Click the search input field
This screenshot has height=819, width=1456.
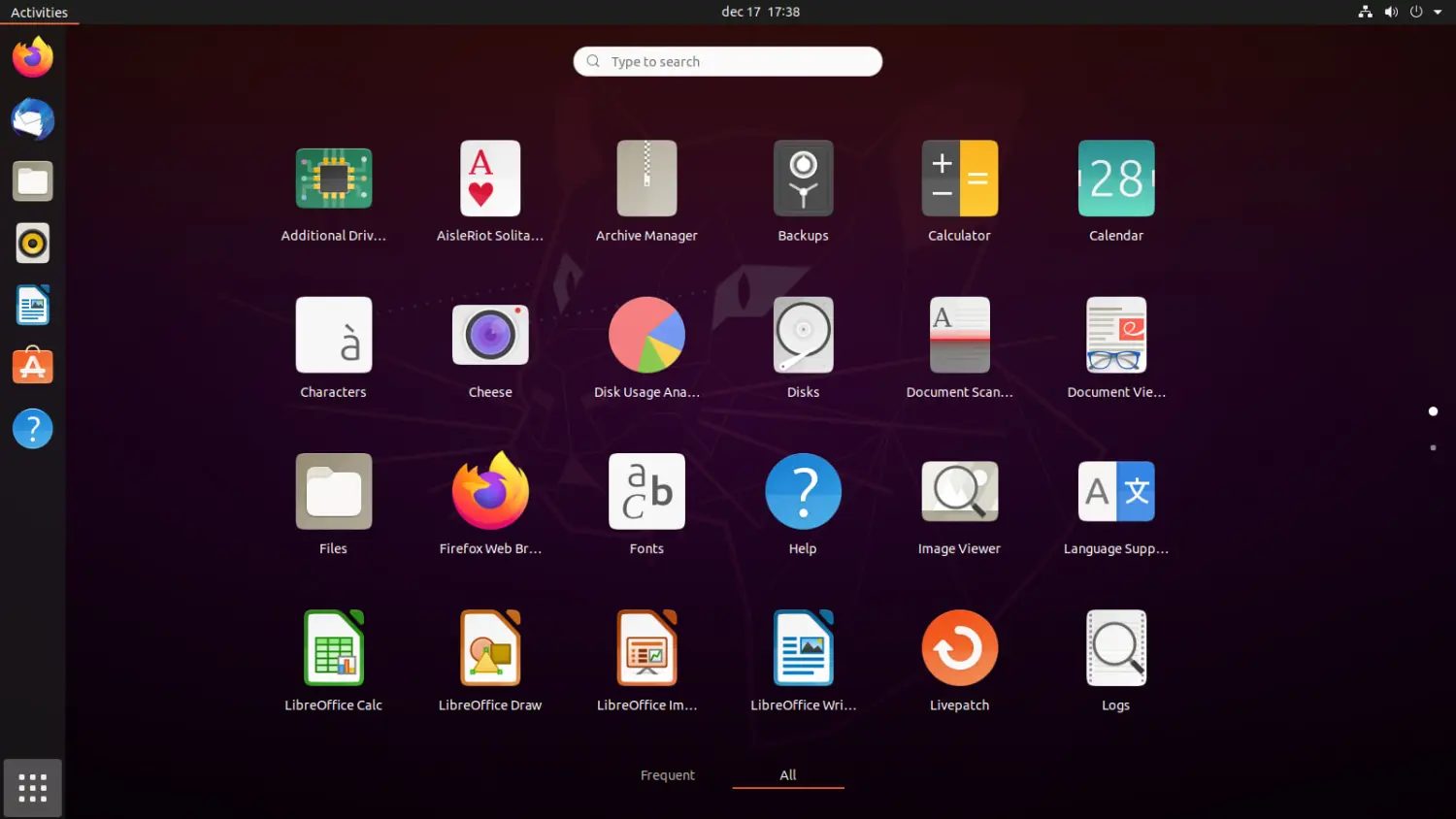pyautogui.click(x=727, y=61)
